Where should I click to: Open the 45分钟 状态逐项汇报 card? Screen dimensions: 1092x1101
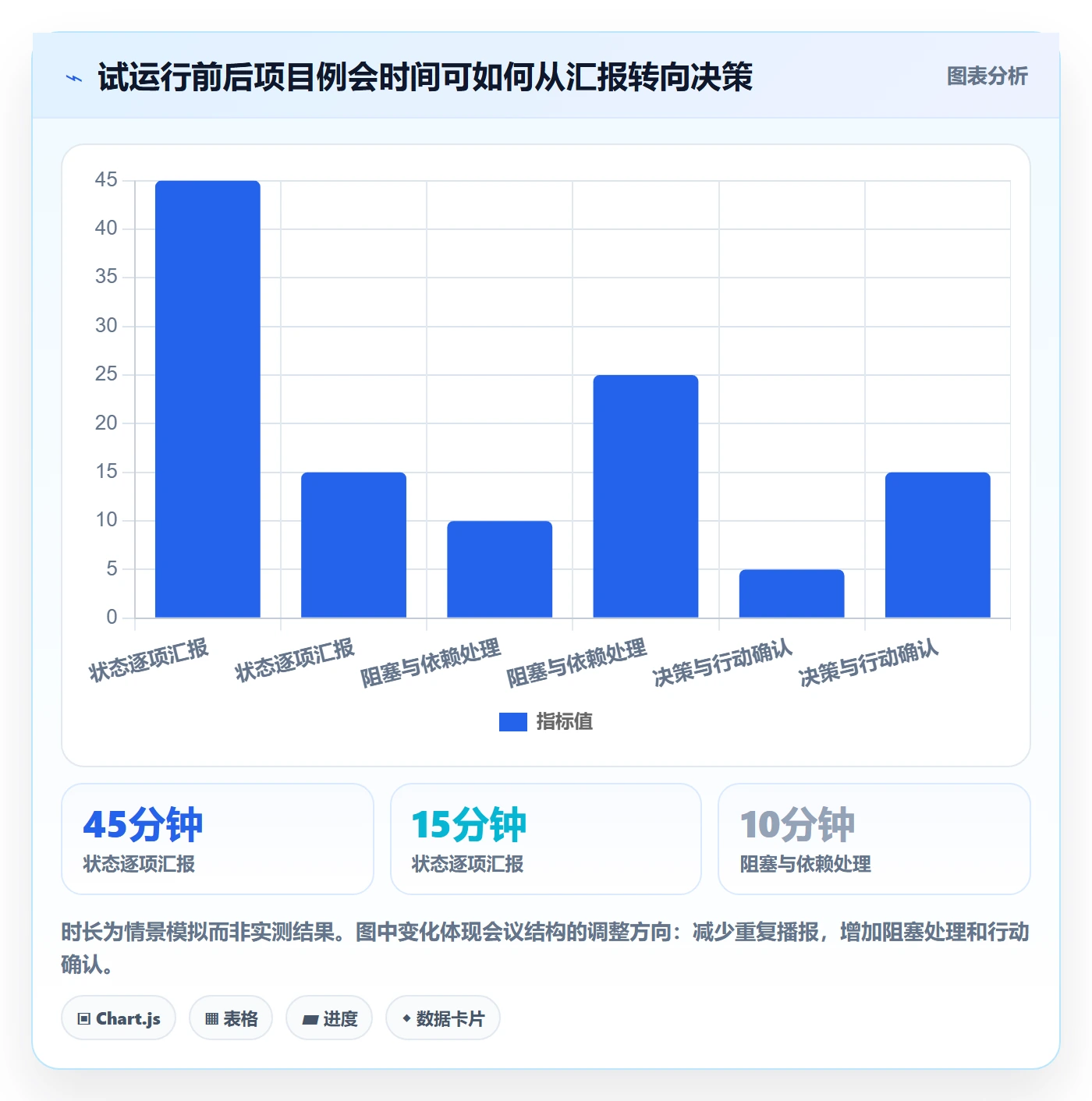click(218, 839)
